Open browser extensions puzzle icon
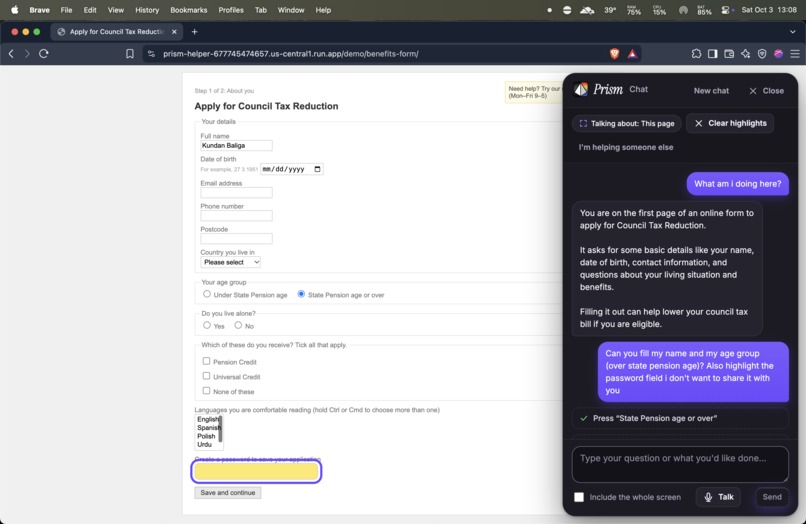Screen dimensions: 806x524 (x=696, y=53)
